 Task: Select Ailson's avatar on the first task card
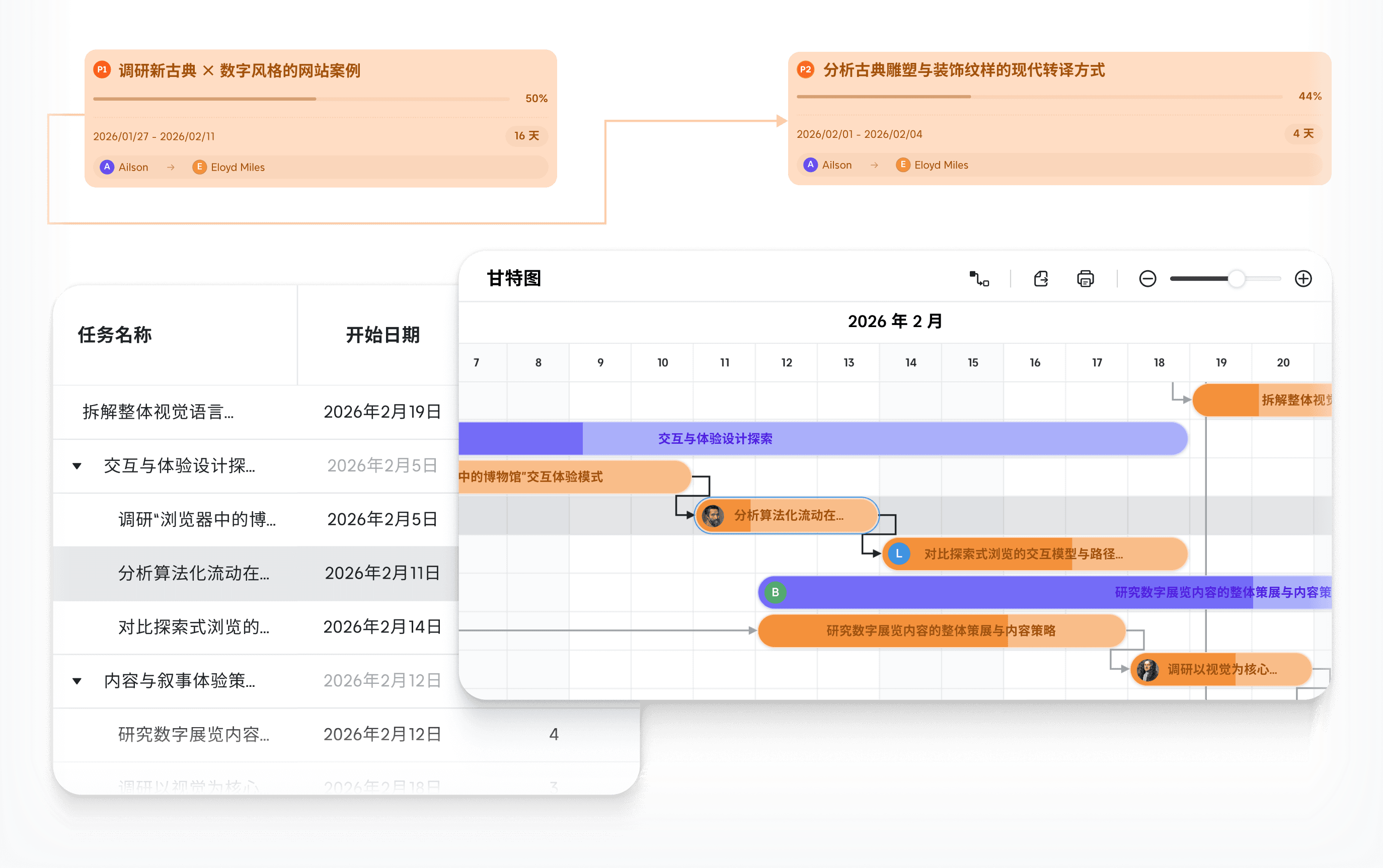coord(107,167)
